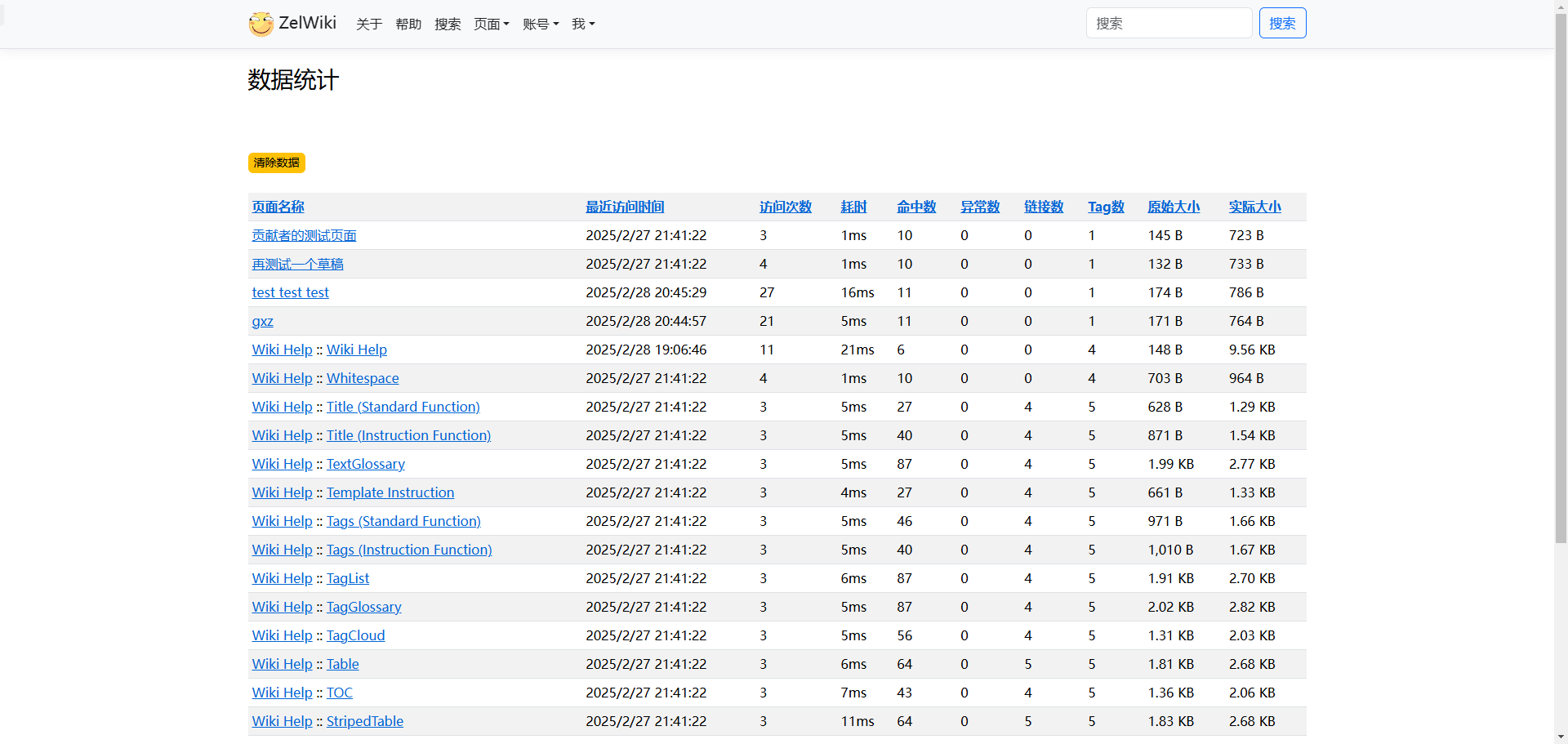The height and width of the screenshot is (744, 1568).
Task: Open the 我 user dropdown
Action: click(582, 25)
